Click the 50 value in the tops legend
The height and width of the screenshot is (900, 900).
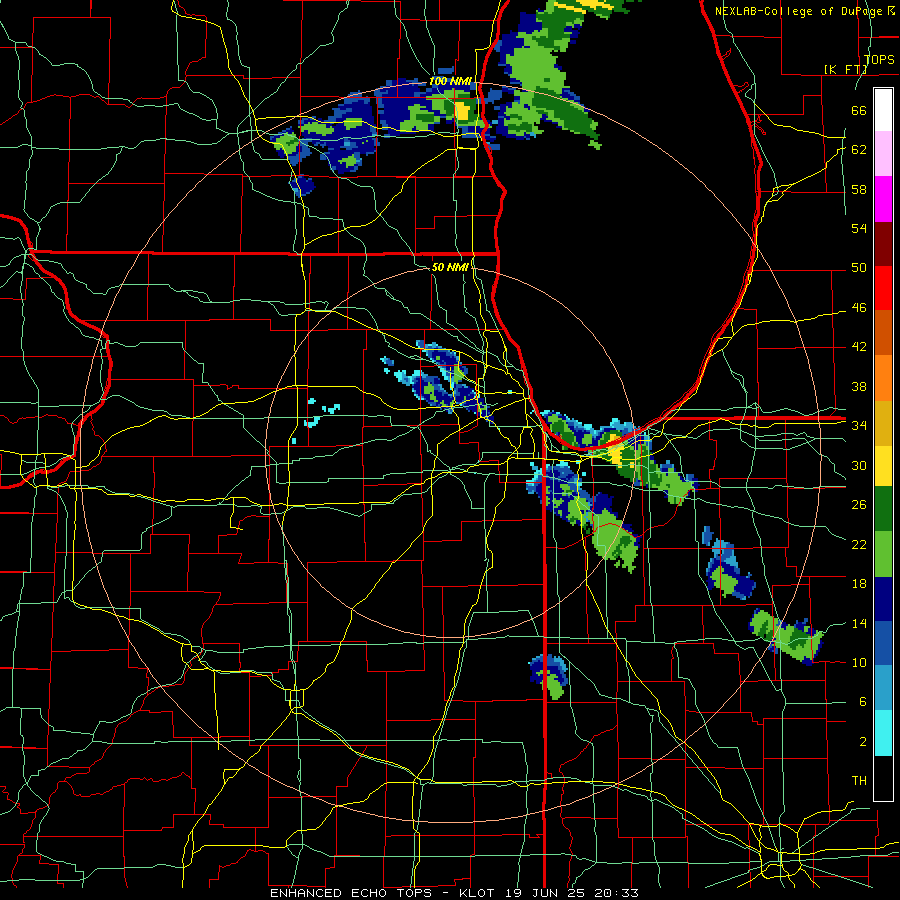point(859,268)
